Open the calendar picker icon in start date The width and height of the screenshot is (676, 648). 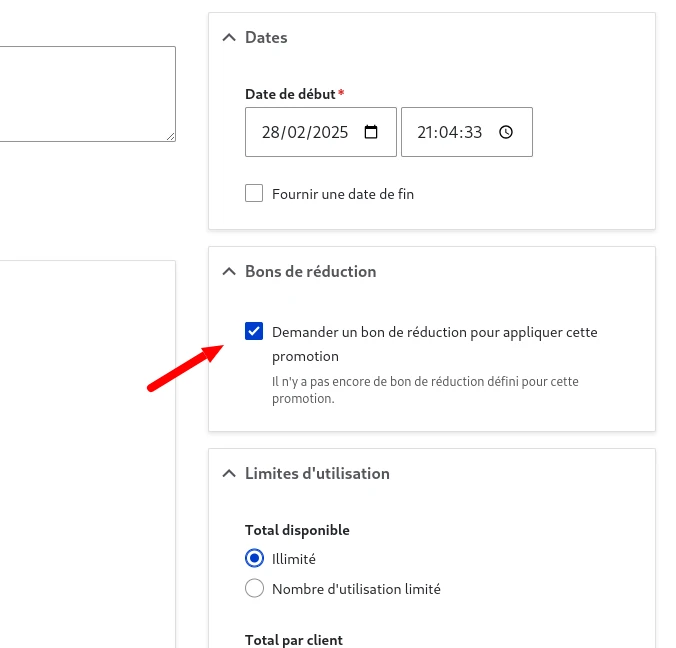(x=371, y=132)
